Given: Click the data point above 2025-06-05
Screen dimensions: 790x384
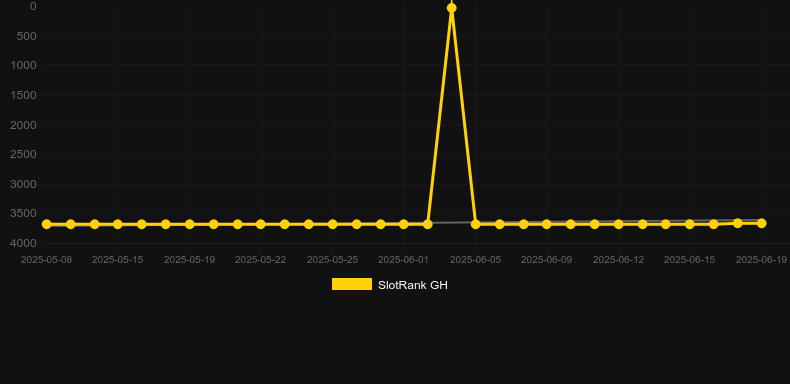Looking at the screenshot, I should click(x=476, y=224).
